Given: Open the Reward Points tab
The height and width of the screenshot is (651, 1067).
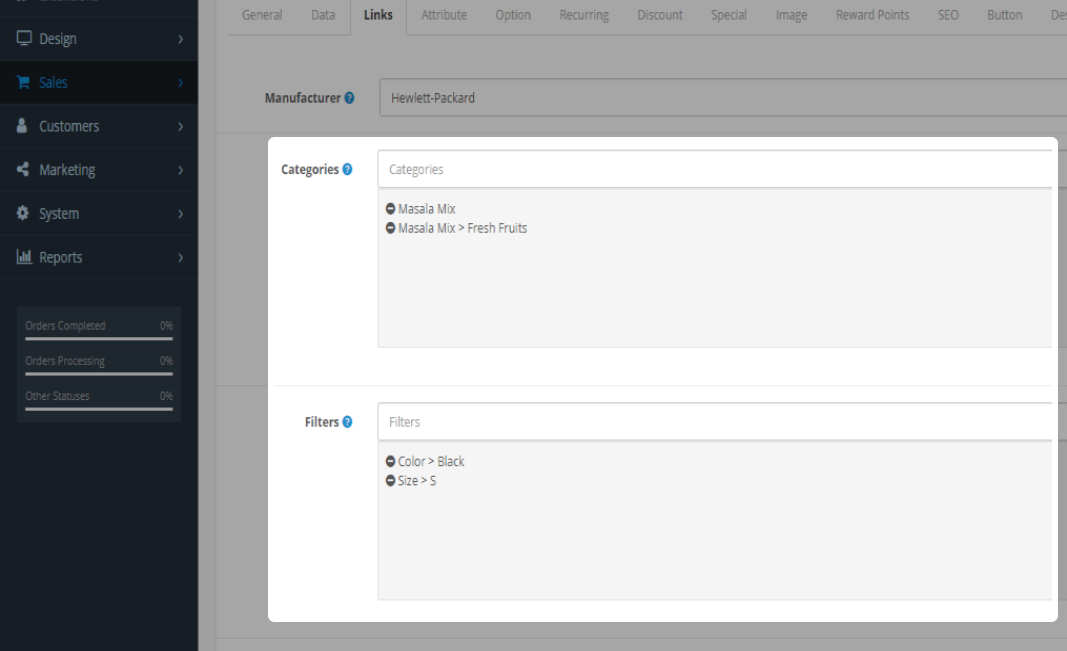Looking at the screenshot, I should click(x=872, y=15).
